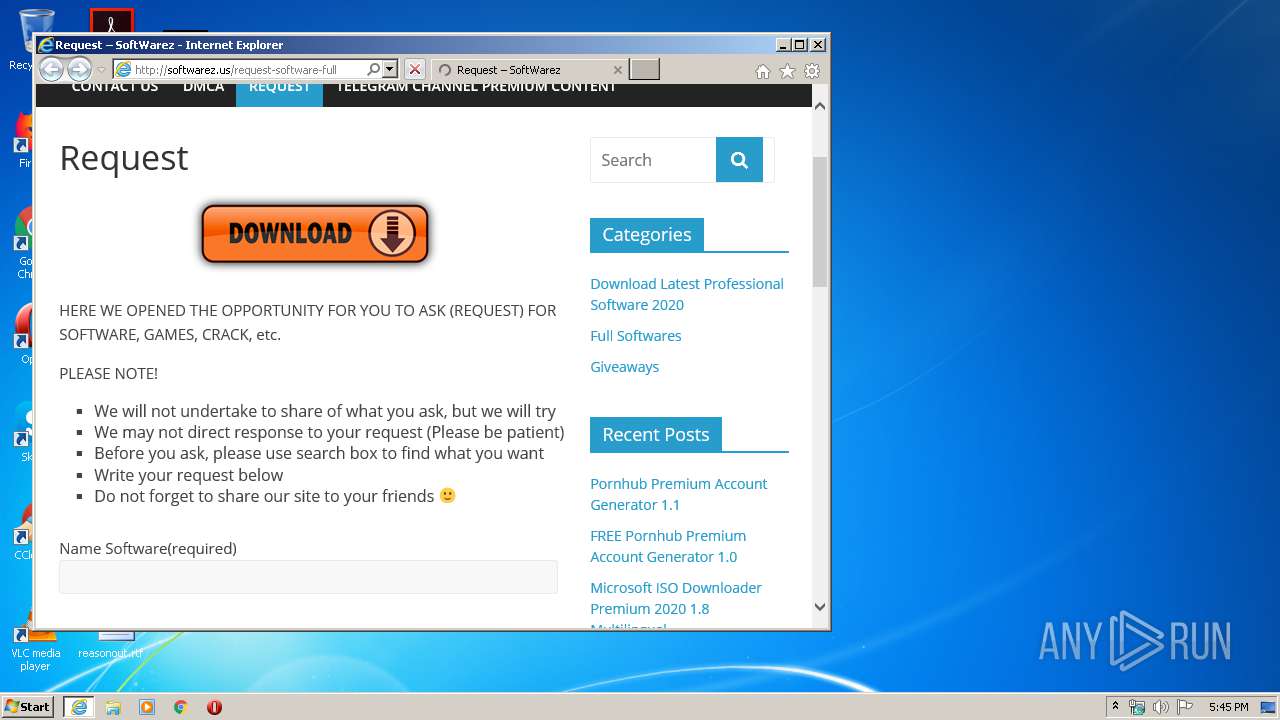Image resolution: width=1280 pixels, height=720 pixels.
Task: Open TELEGRAM CHANNEL PREMIUM CONTENT menu item
Action: point(476,90)
